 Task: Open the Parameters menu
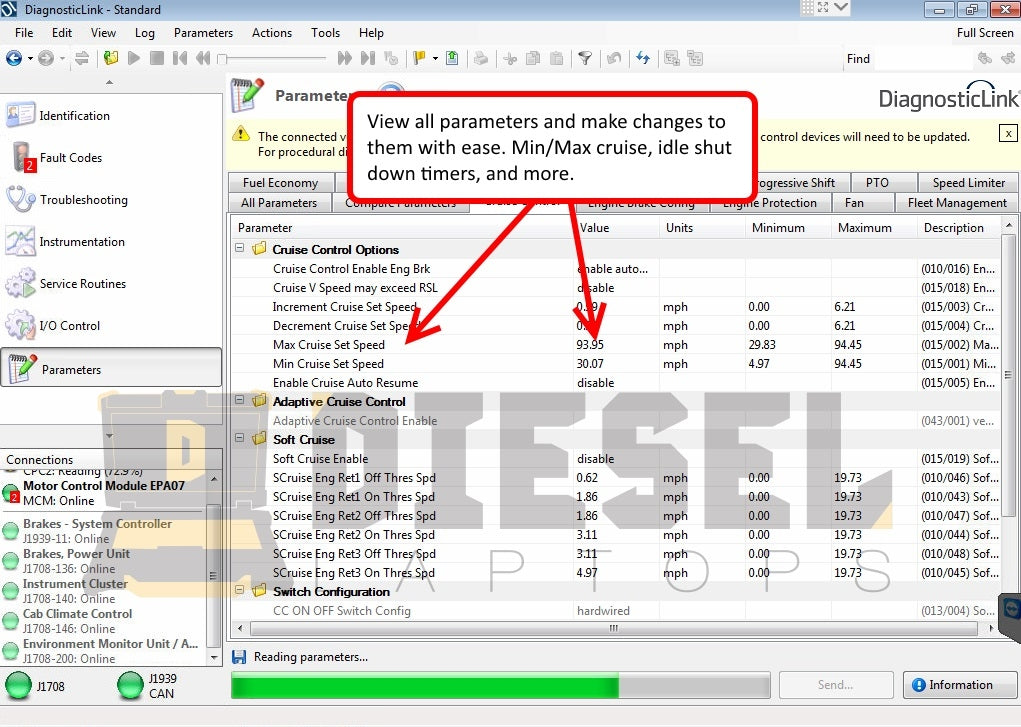coord(203,33)
